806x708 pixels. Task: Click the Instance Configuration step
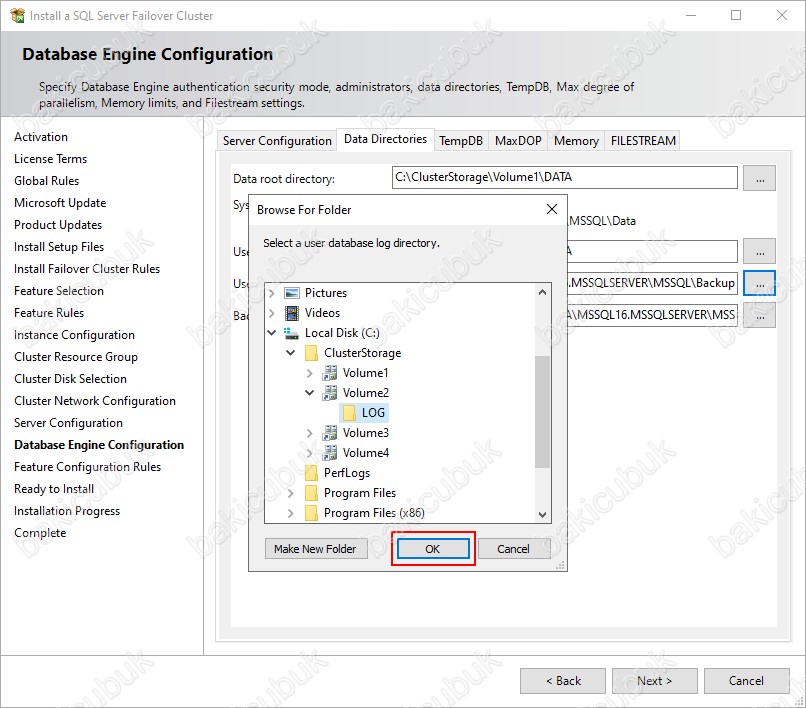pos(75,335)
